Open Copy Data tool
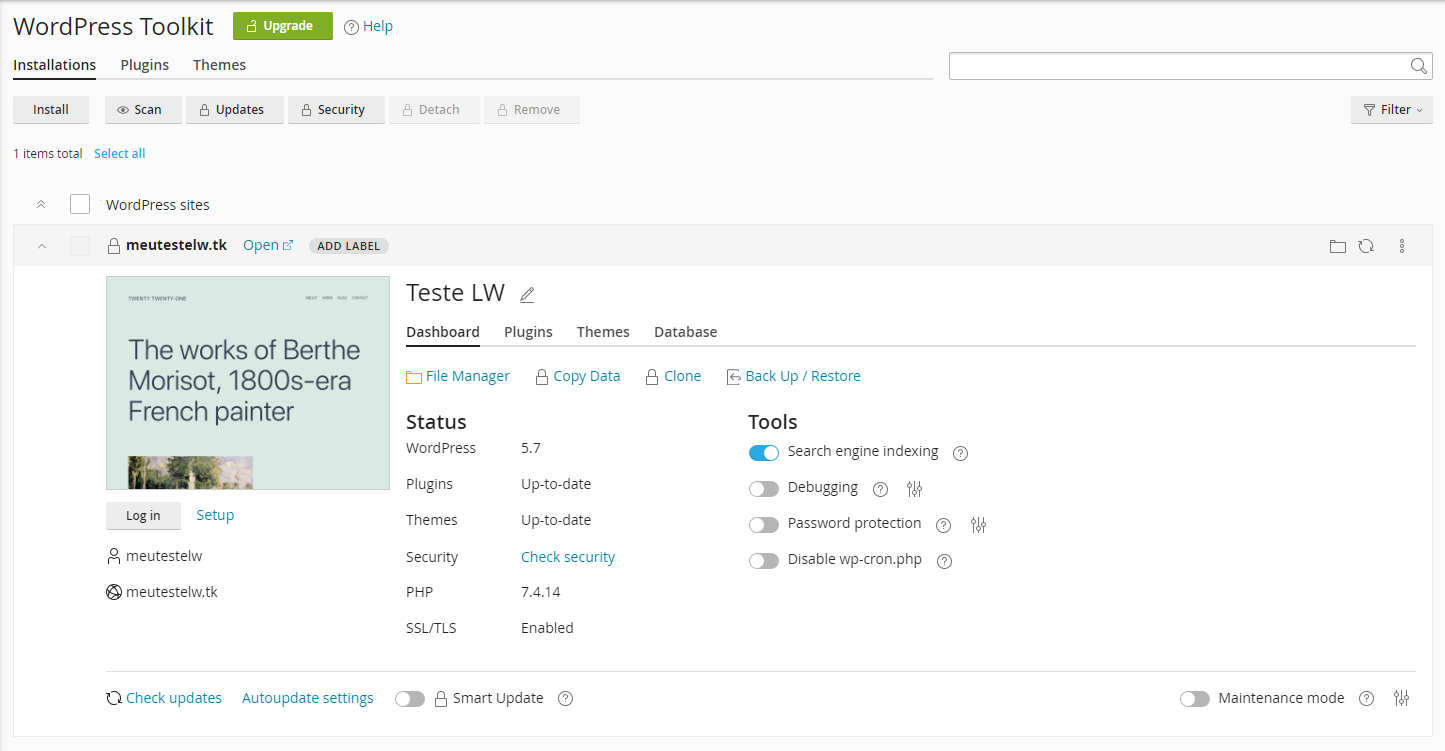Image resolution: width=1445 pixels, height=751 pixels. coord(578,377)
